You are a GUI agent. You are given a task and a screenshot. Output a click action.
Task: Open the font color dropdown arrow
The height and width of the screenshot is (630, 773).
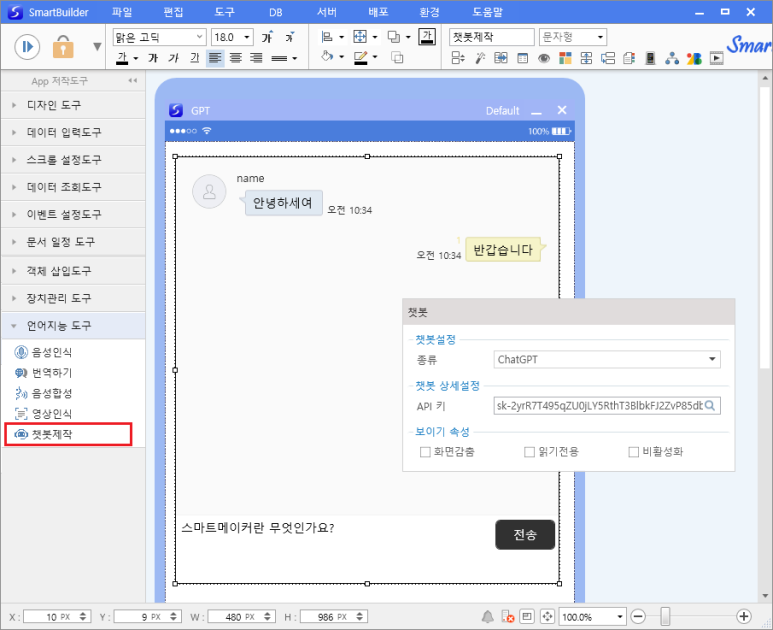tap(136, 58)
